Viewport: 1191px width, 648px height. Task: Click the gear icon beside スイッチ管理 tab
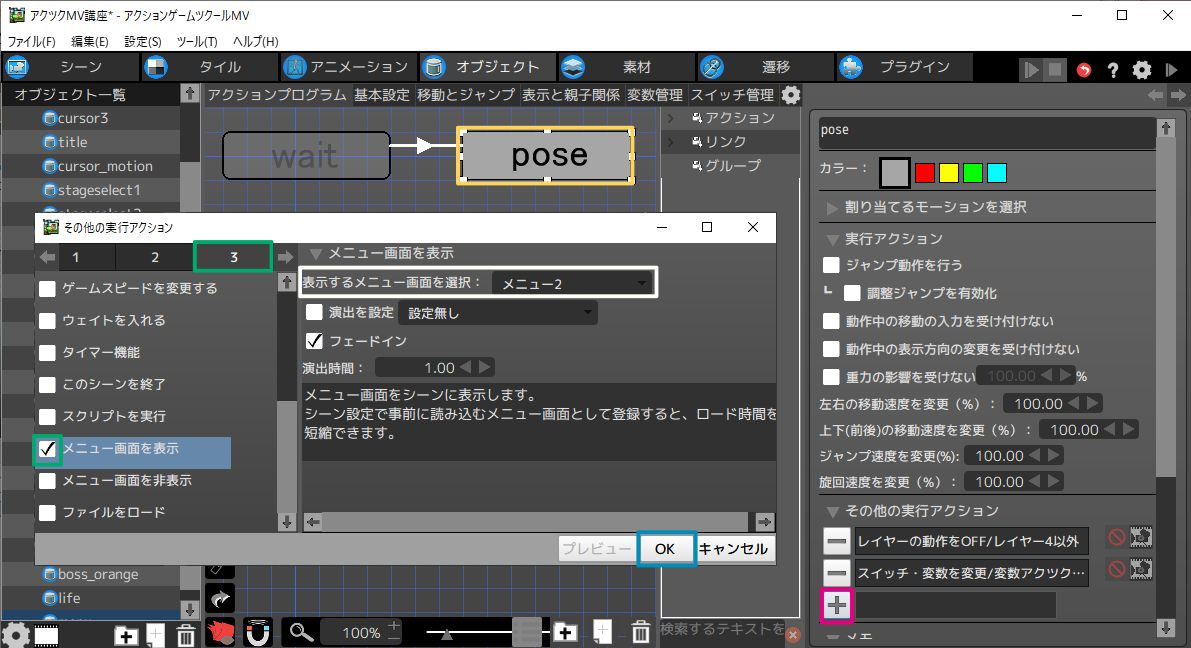pyautogui.click(x=791, y=95)
